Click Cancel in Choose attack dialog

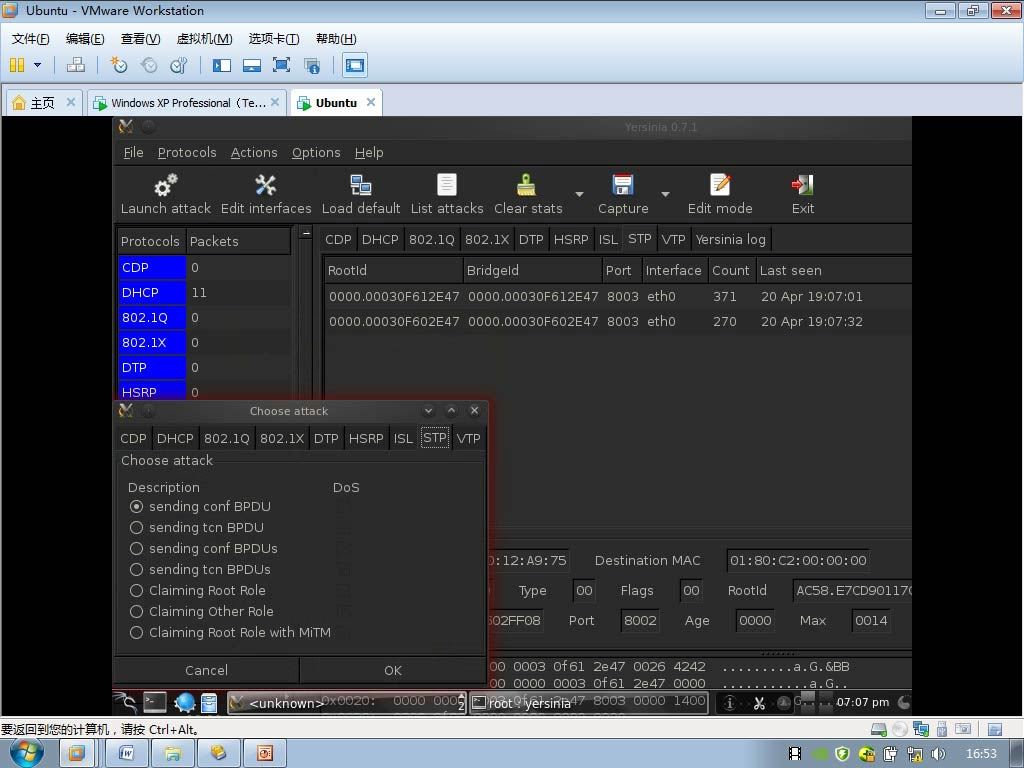point(206,670)
